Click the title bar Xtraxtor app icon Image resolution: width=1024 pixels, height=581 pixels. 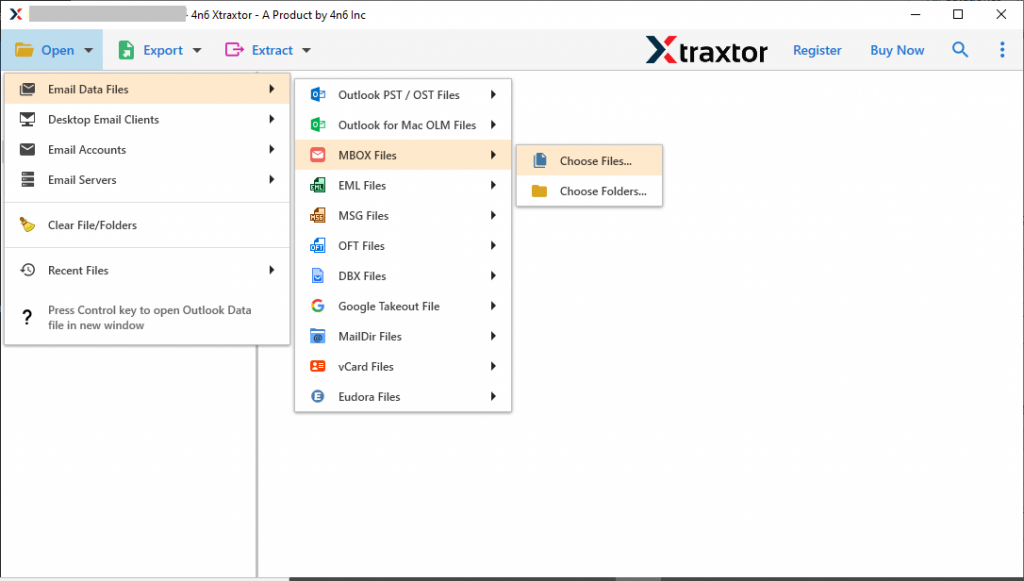16,14
